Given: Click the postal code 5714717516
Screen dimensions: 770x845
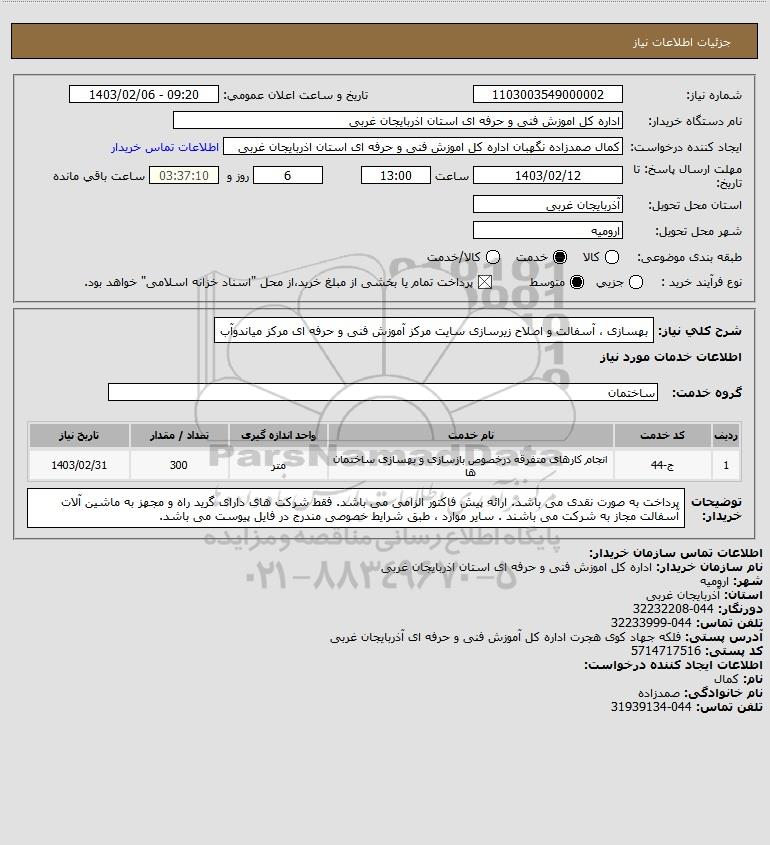Looking at the screenshot, I should tap(666, 651).
